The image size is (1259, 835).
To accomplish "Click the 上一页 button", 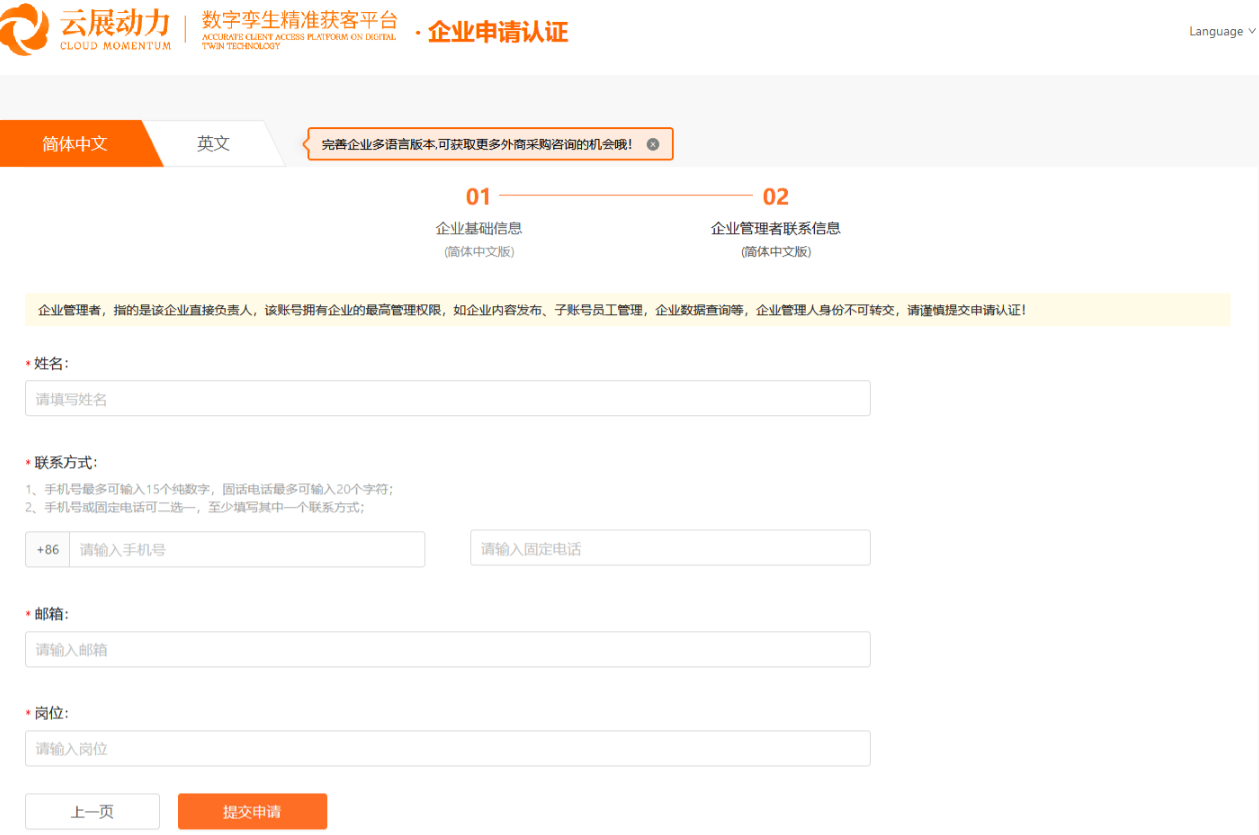I will point(91,811).
